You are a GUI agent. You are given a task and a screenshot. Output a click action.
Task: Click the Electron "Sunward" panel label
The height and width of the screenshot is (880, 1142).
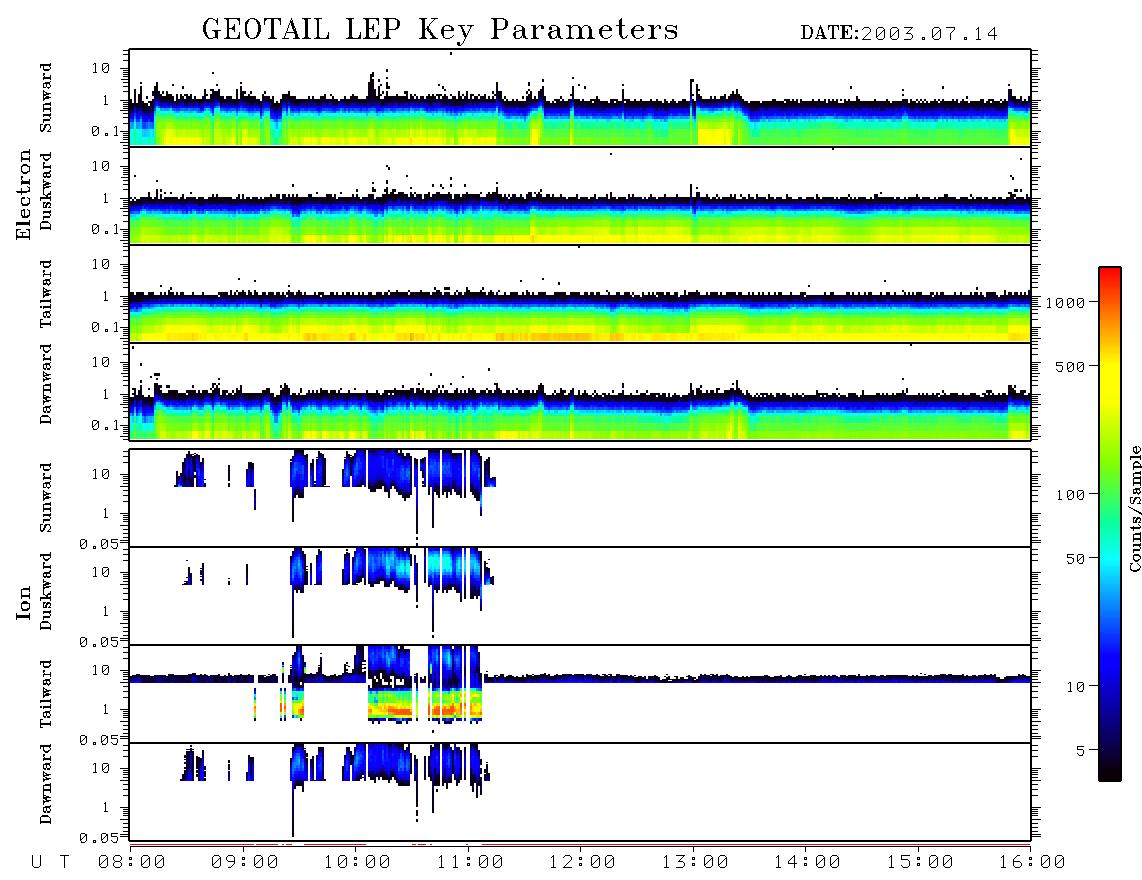[x=45, y=98]
